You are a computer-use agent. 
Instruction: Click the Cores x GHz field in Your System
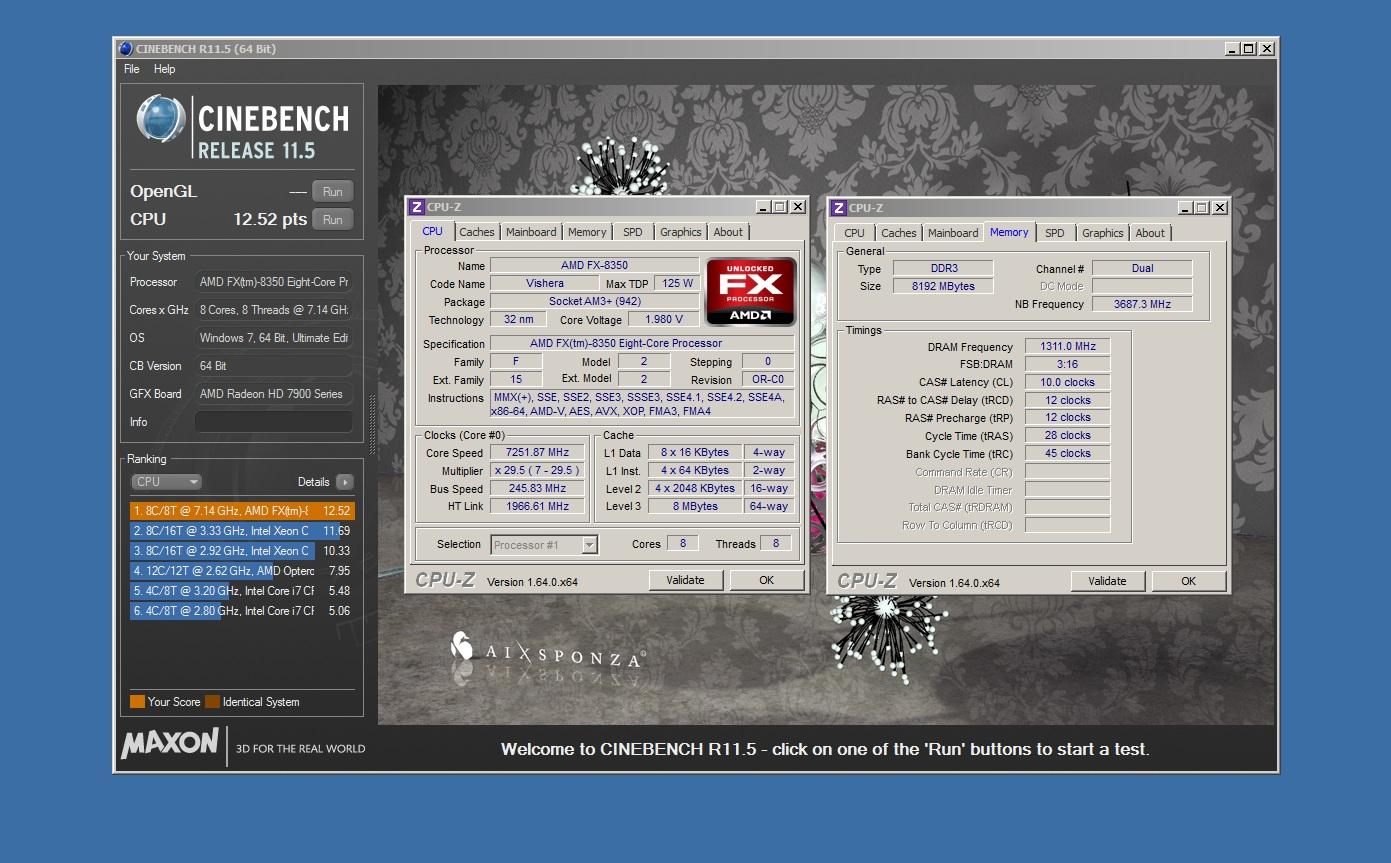[274, 310]
